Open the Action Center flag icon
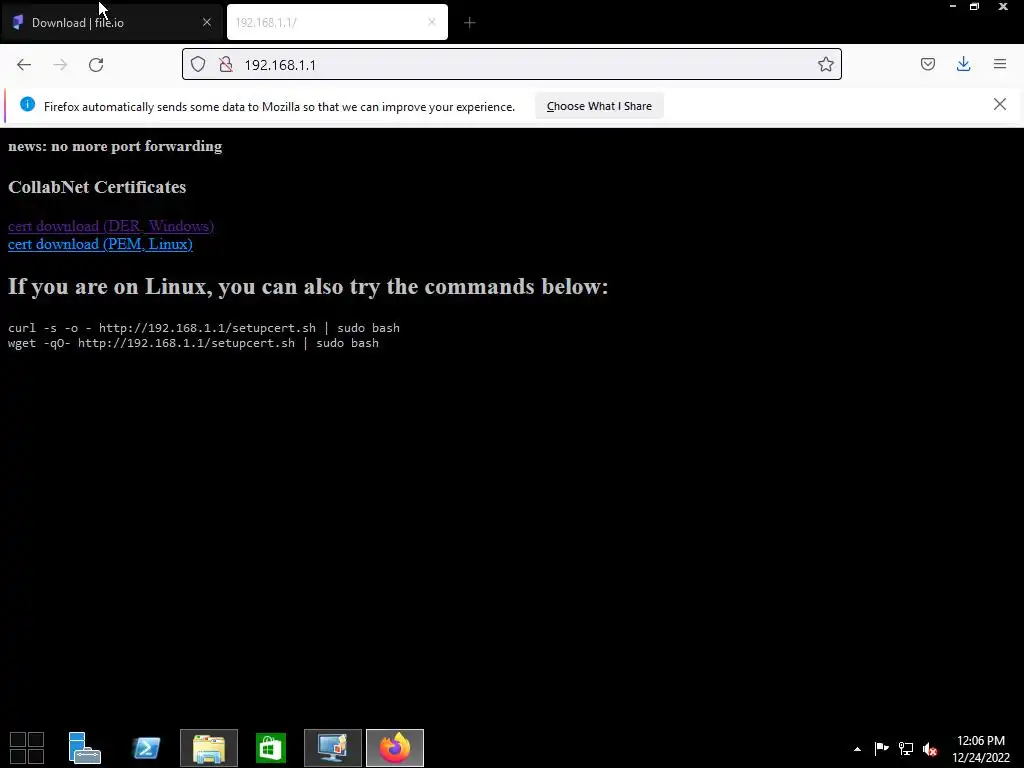Image resolution: width=1024 pixels, height=768 pixels. [x=881, y=748]
